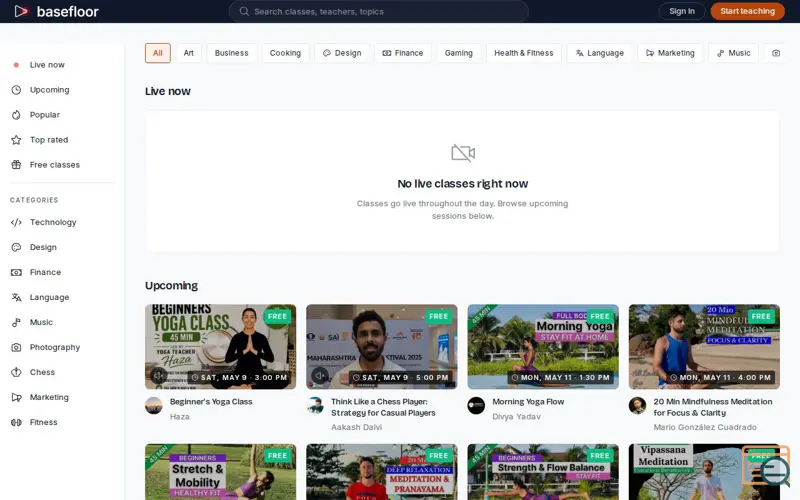Click teacher name Divya Yadav
This screenshot has height=500, width=800.
pyautogui.click(x=516, y=417)
